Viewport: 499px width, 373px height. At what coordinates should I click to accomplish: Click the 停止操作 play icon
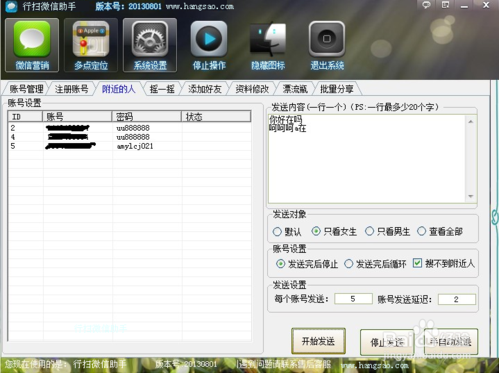pos(209,45)
